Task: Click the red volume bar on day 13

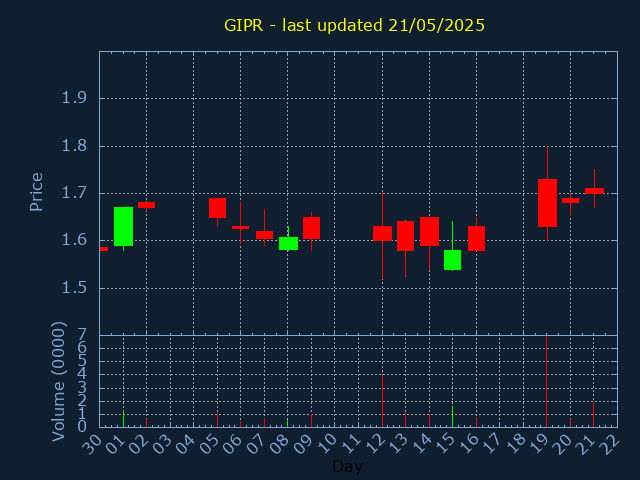Action: 405,420
